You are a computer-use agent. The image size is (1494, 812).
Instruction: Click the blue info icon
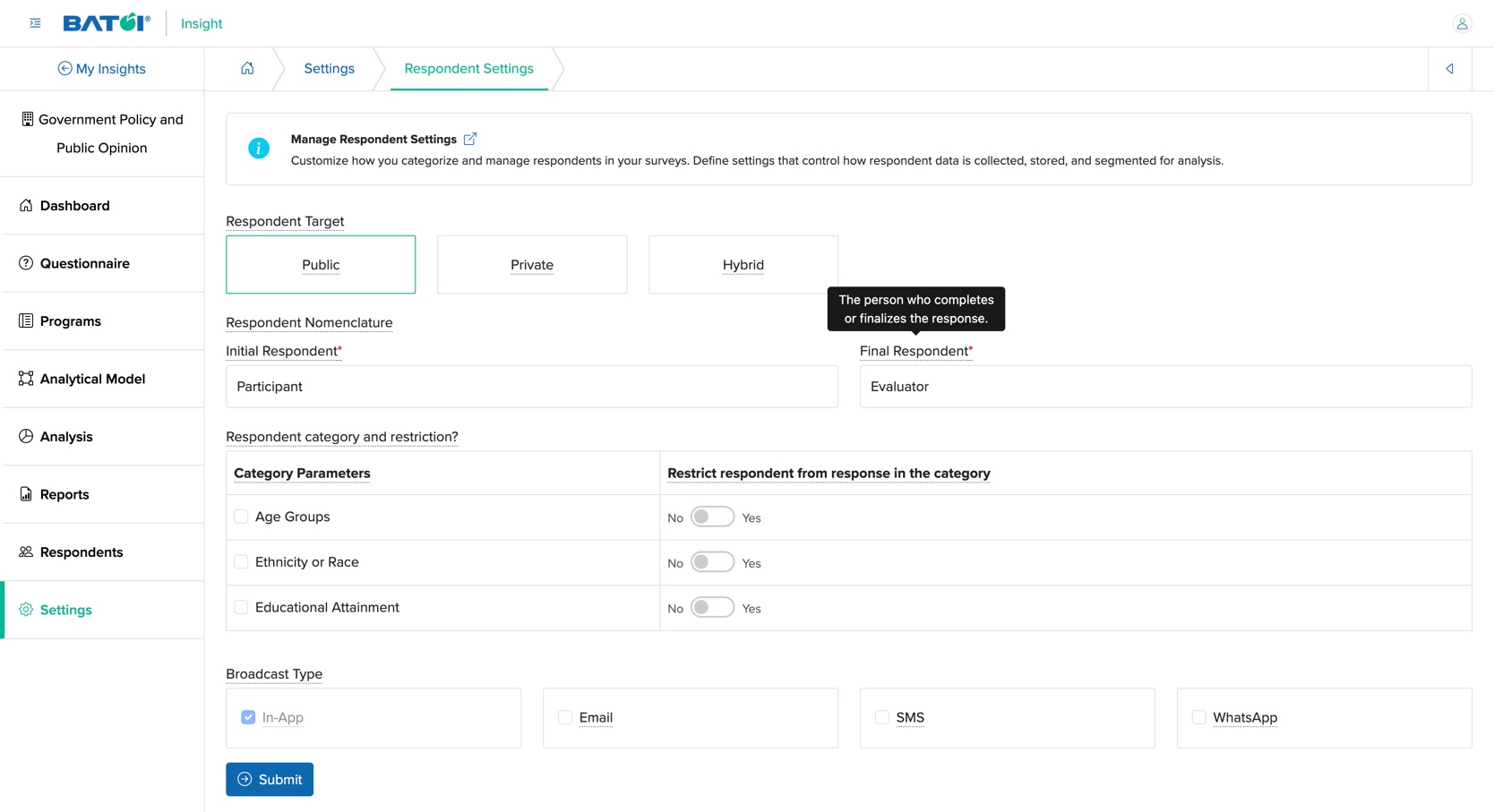pyautogui.click(x=259, y=149)
